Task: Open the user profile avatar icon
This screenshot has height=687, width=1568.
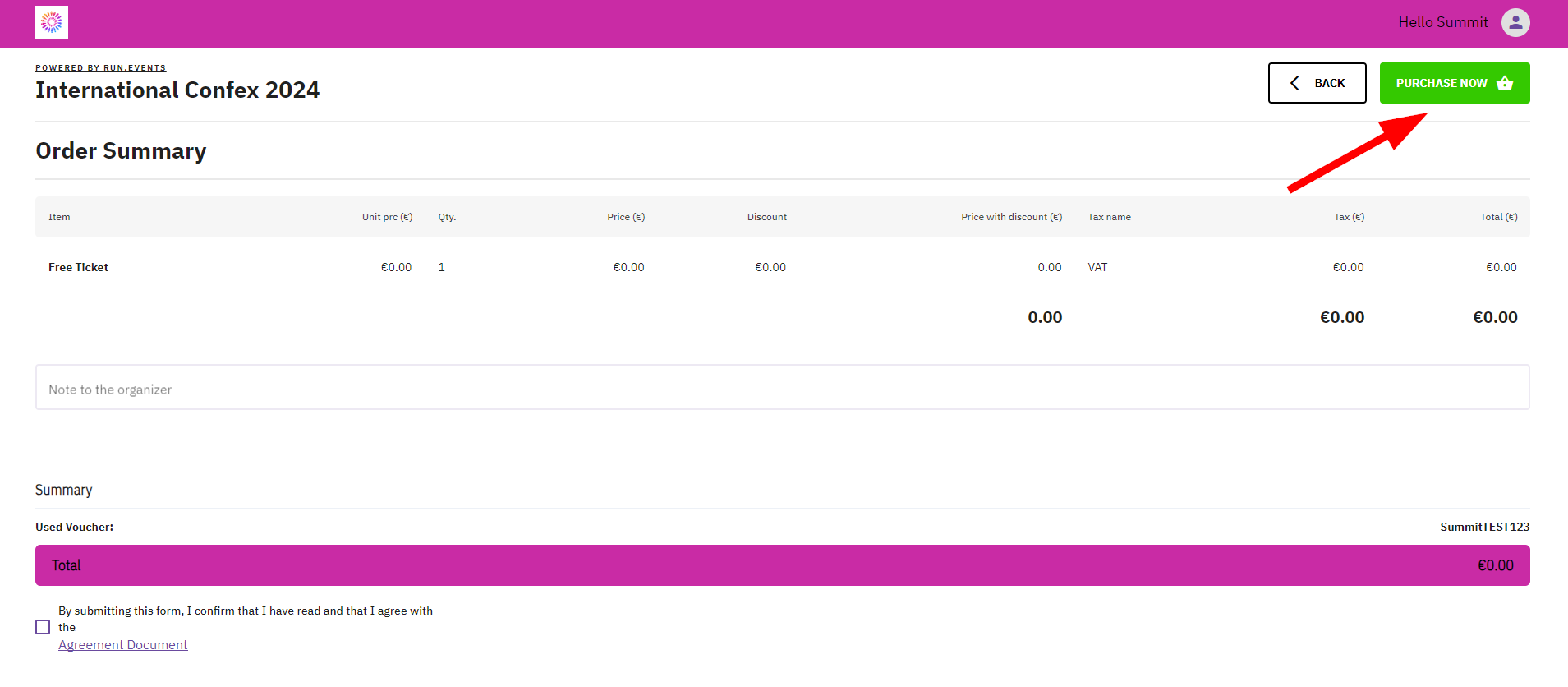Action: pos(1515,22)
